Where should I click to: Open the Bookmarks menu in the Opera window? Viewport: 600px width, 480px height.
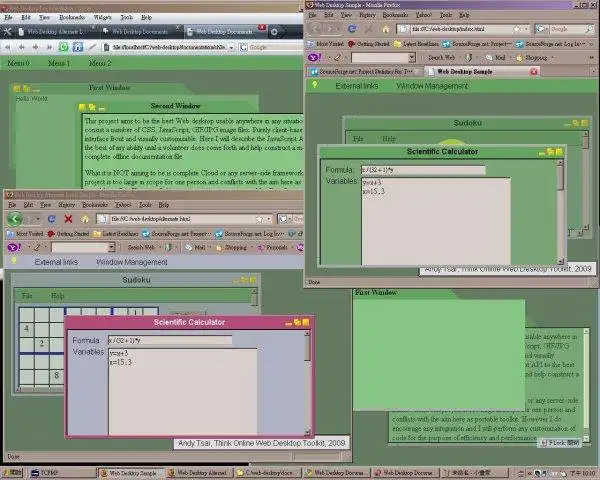click(x=72, y=17)
